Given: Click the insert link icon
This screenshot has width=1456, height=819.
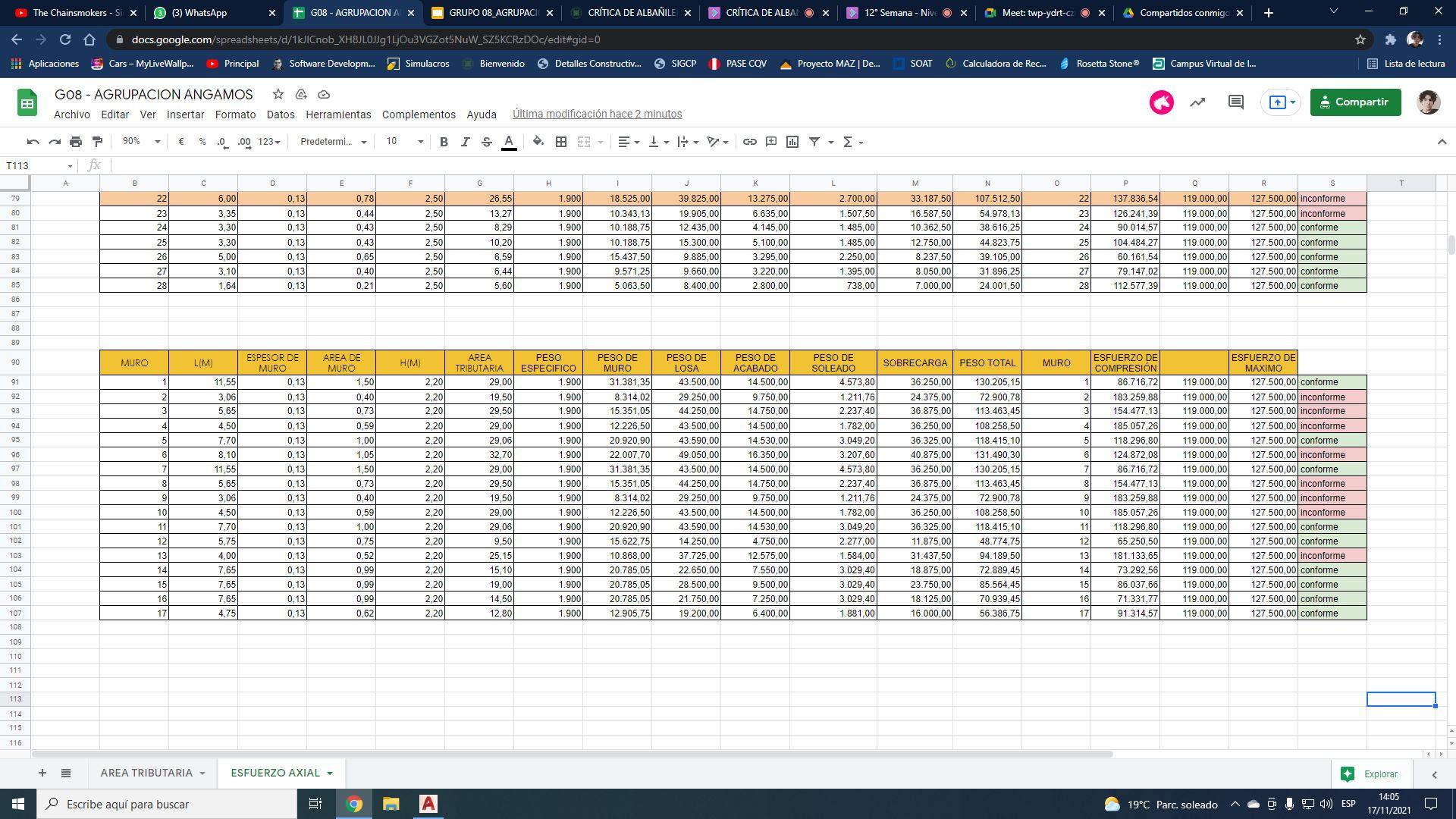Looking at the screenshot, I should click(x=749, y=142).
